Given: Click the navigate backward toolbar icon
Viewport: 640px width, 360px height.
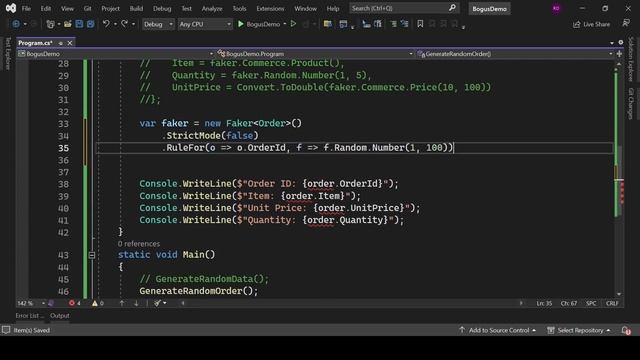Looking at the screenshot, I should pos(16,24).
